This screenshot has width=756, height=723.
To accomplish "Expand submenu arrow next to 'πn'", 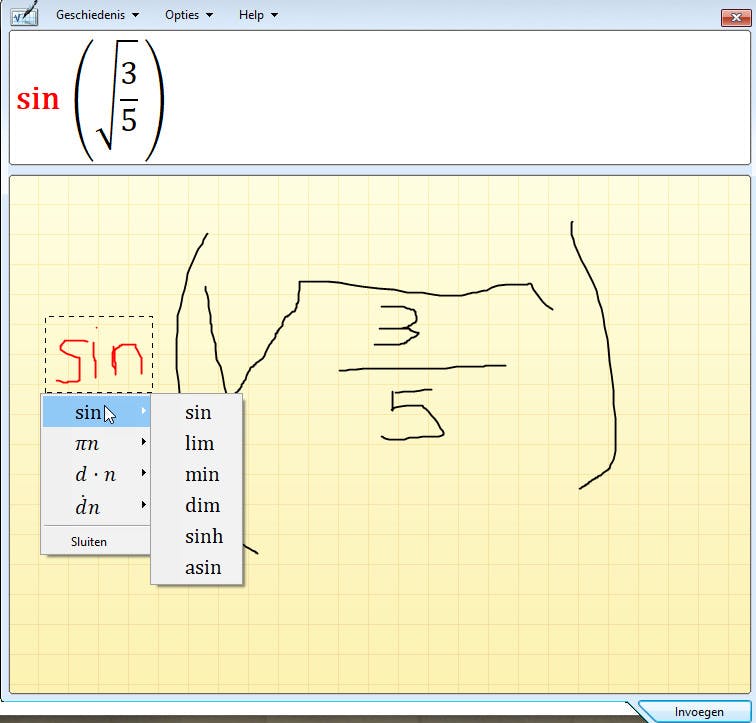I will pyautogui.click(x=143, y=442).
